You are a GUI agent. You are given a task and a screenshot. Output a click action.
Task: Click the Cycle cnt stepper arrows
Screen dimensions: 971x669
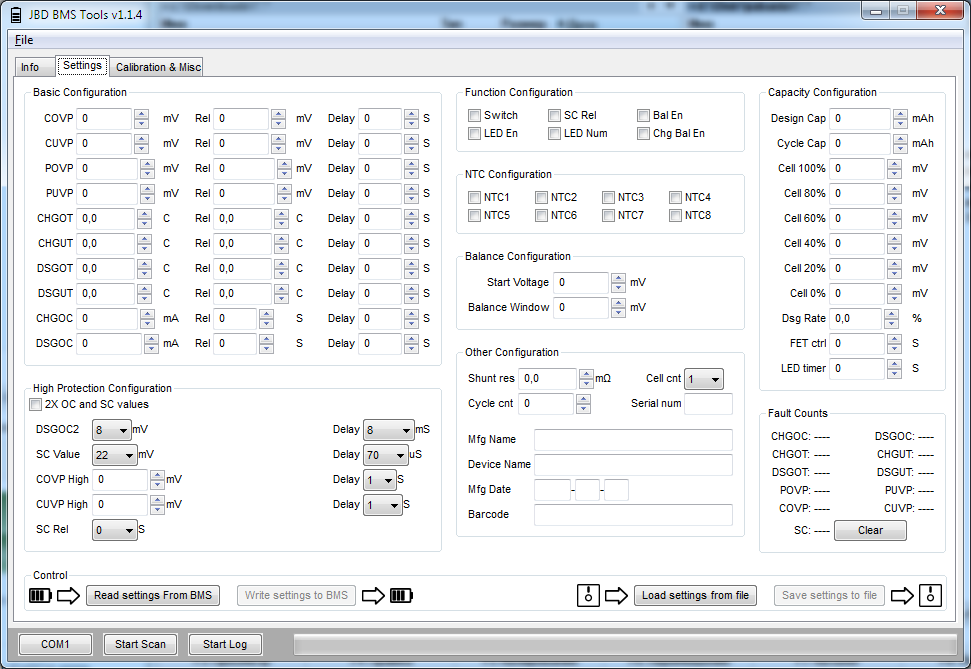[x=583, y=404]
